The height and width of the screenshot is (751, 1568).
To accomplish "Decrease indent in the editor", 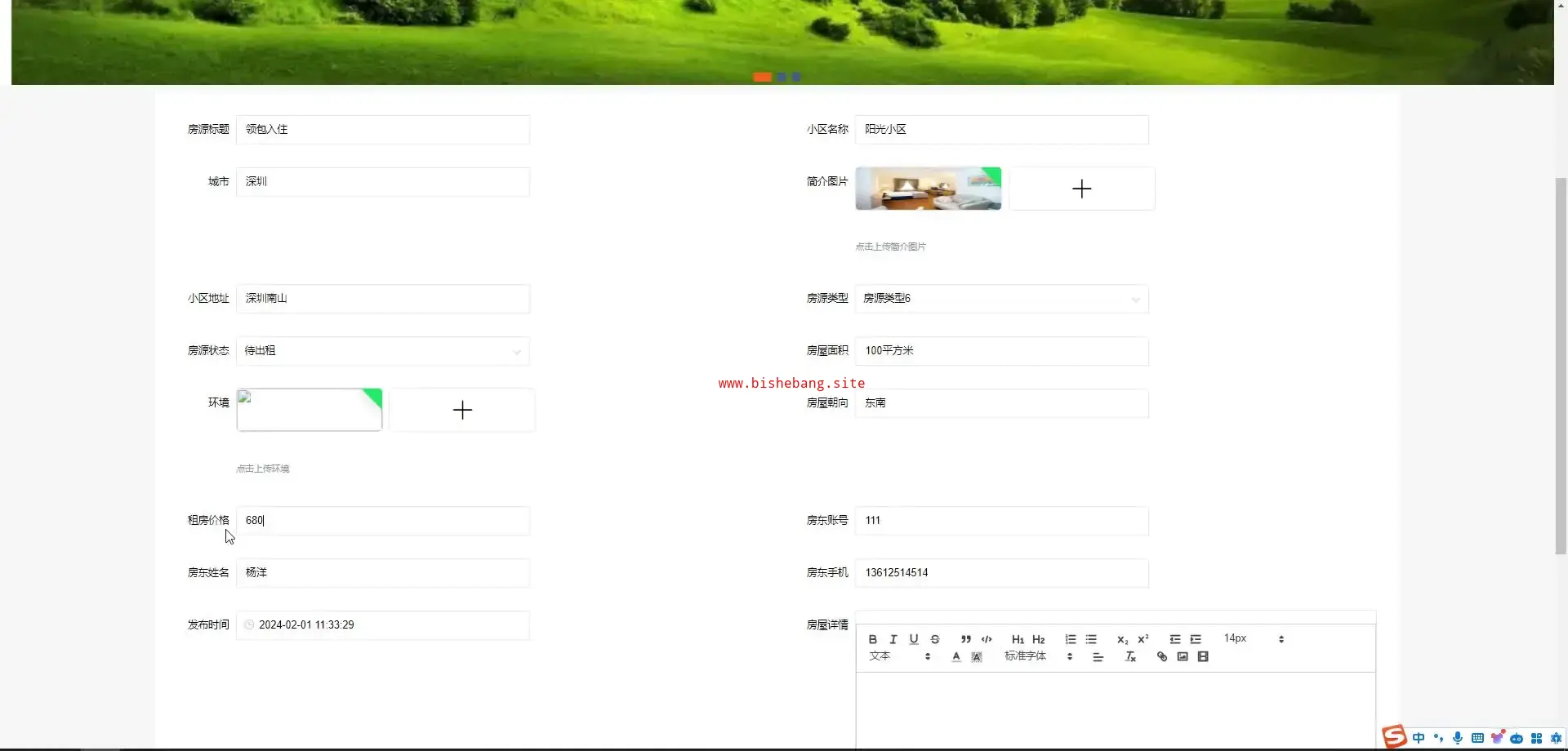I will 1174,640.
